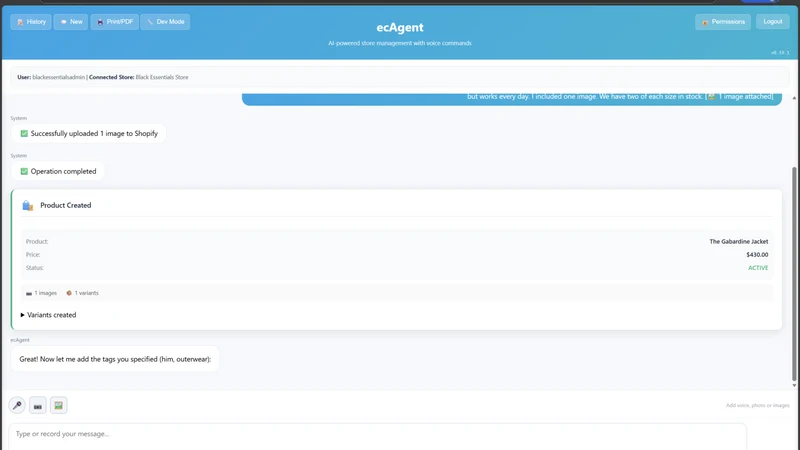Click into the message input field
This screenshot has width=800, height=450.
(x=378, y=437)
